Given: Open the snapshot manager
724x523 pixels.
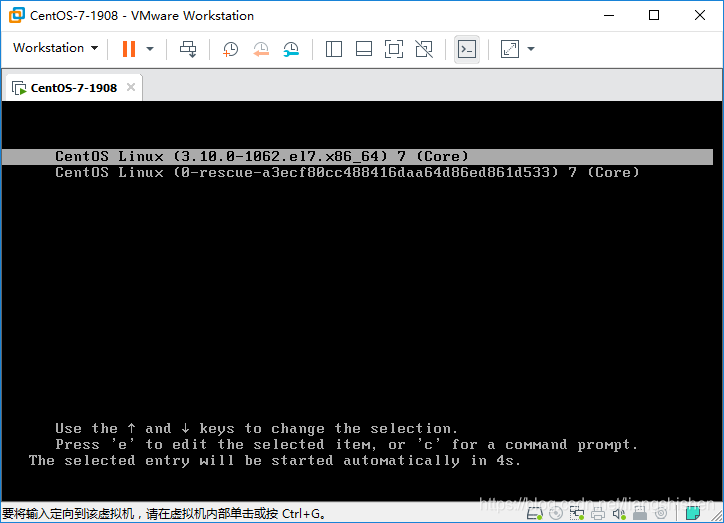Looking at the screenshot, I should (291, 49).
